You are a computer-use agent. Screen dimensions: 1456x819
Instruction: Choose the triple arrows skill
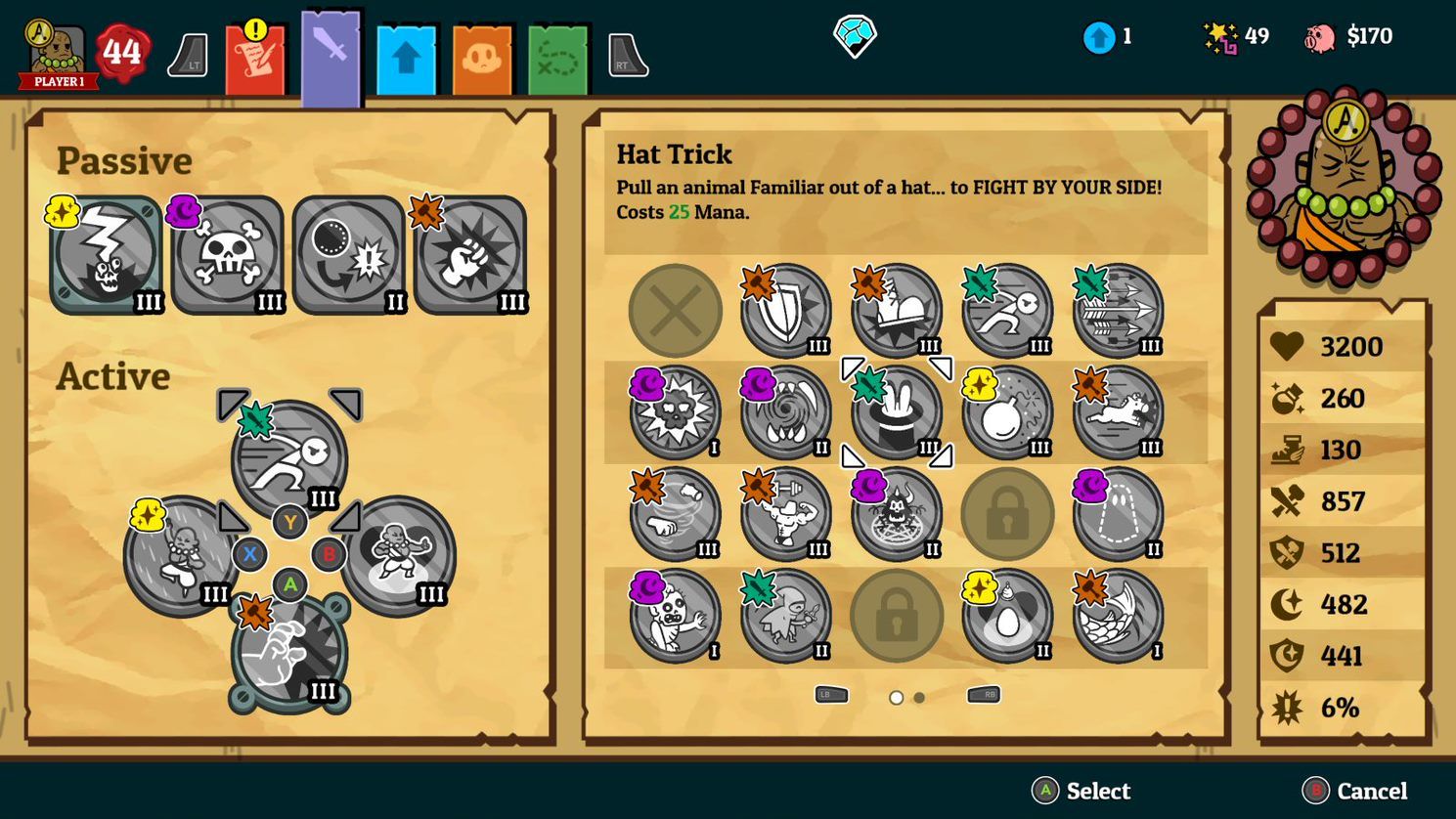tap(1118, 311)
